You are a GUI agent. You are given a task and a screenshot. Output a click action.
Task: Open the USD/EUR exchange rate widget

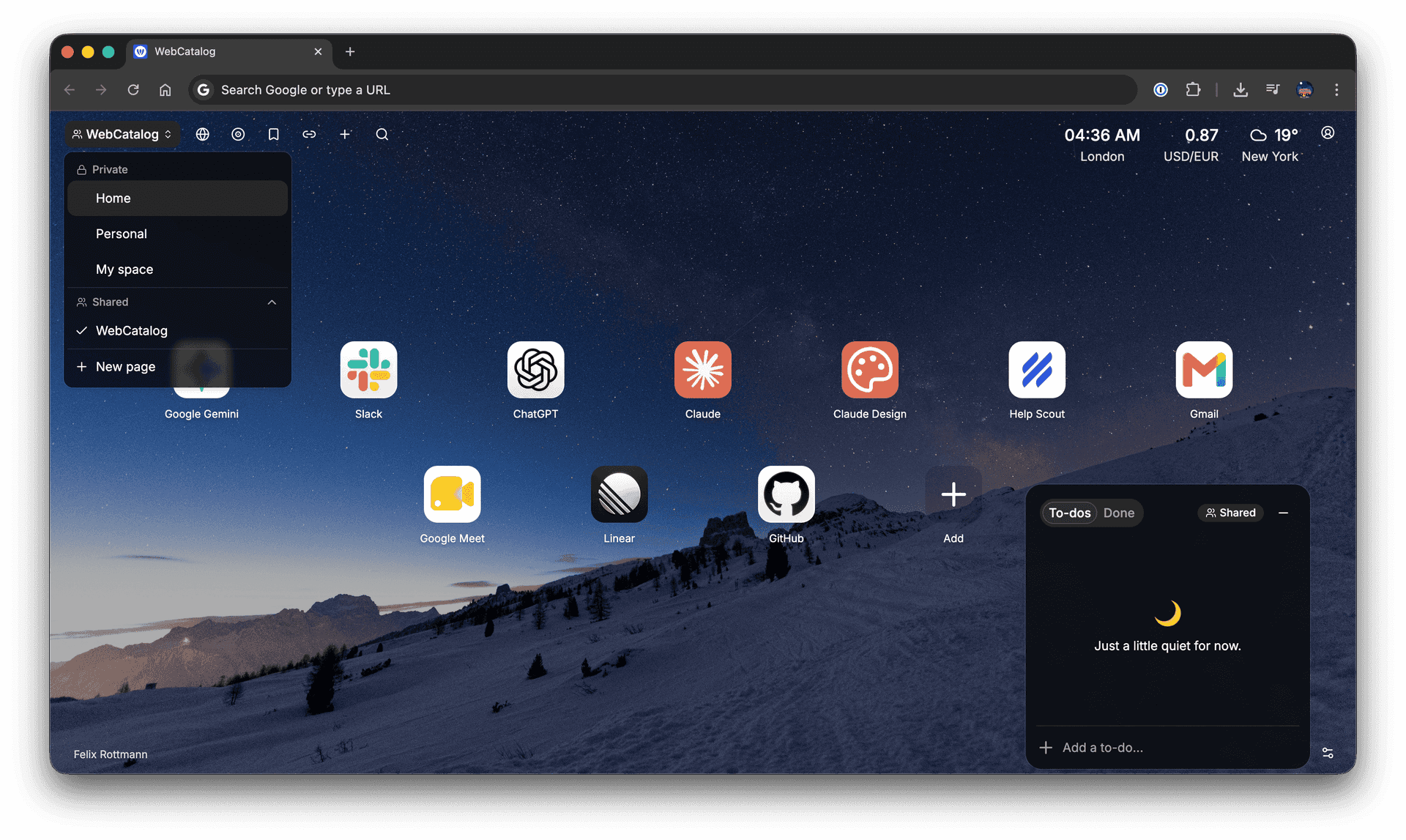(1191, 144)
